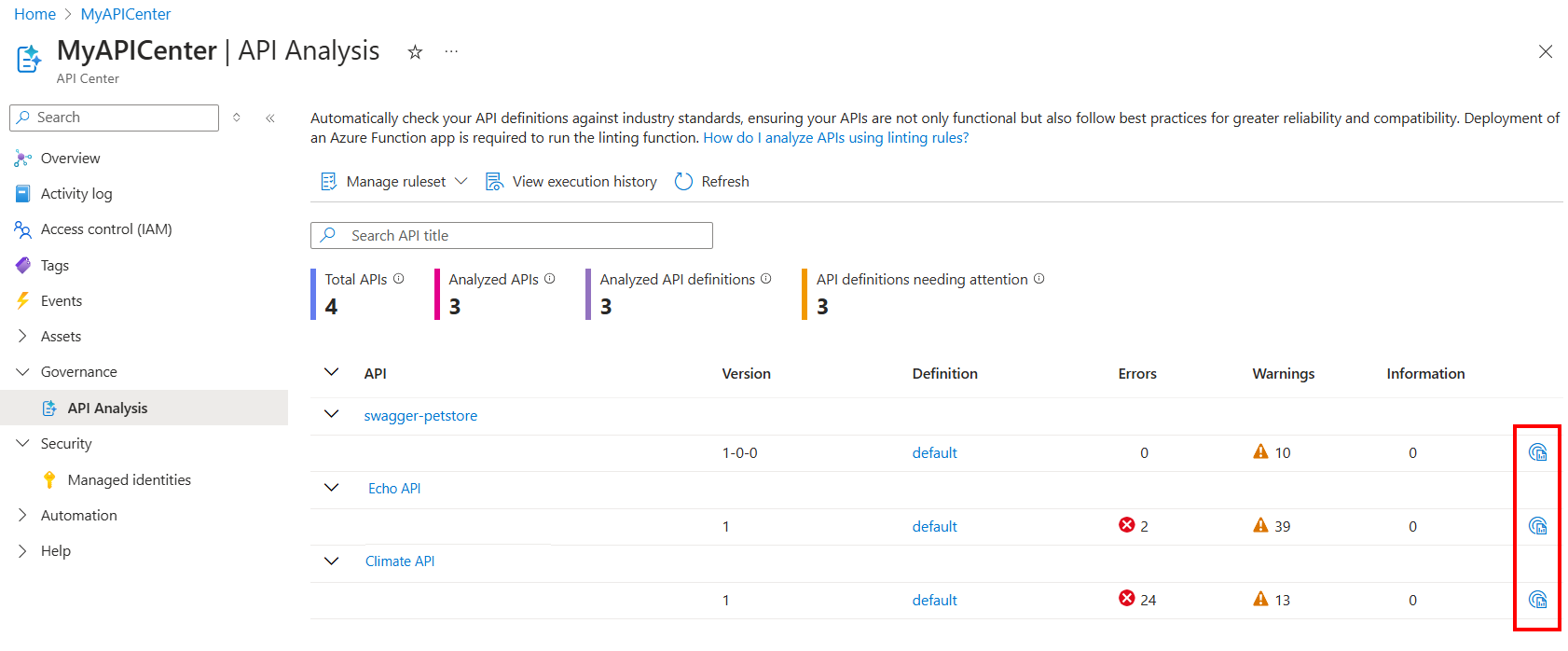Click the info icon beside API definitions needing attention

(x=1038, y=279)
